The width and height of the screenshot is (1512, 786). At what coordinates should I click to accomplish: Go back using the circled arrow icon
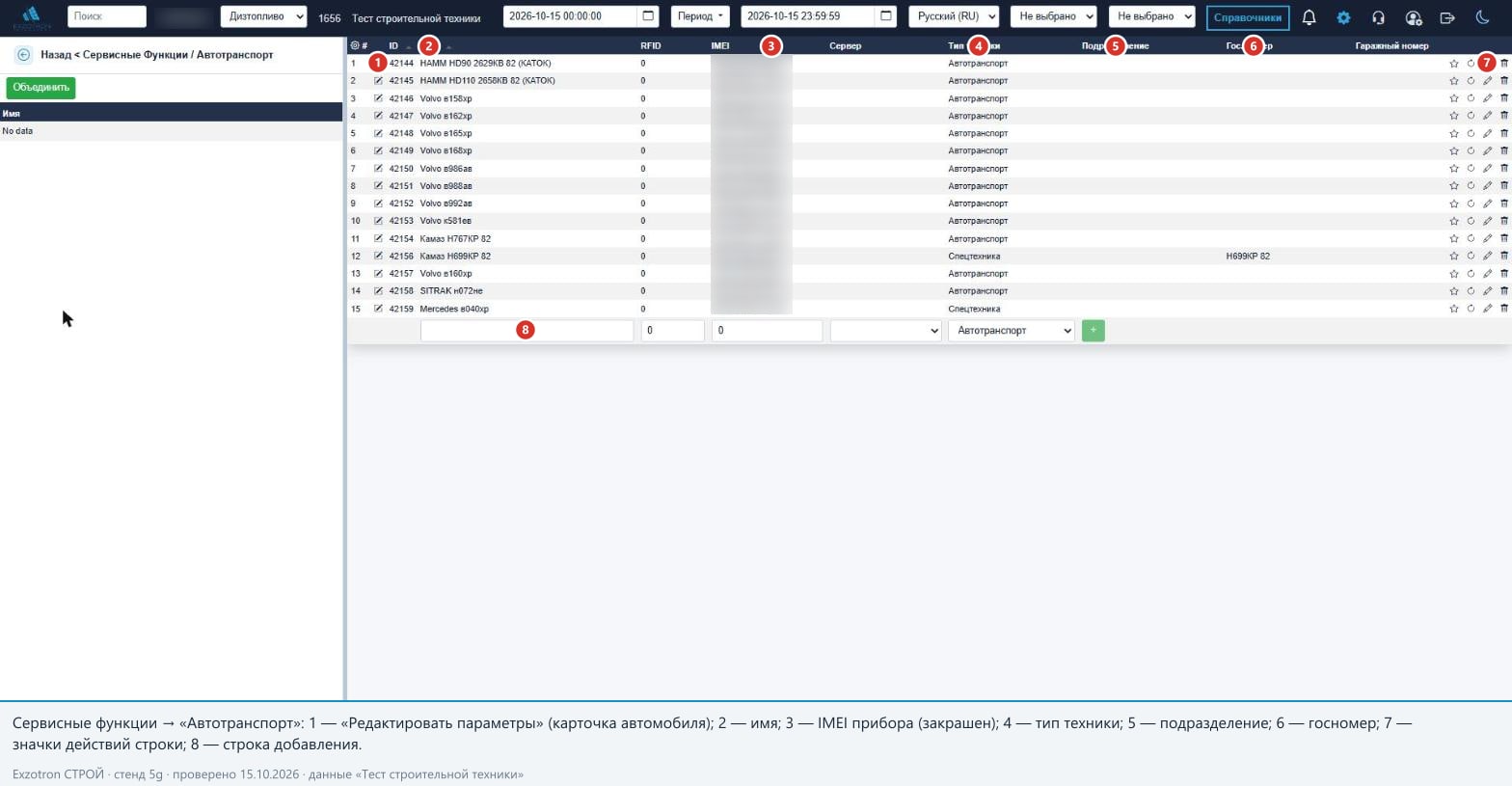tap(23, 55)
